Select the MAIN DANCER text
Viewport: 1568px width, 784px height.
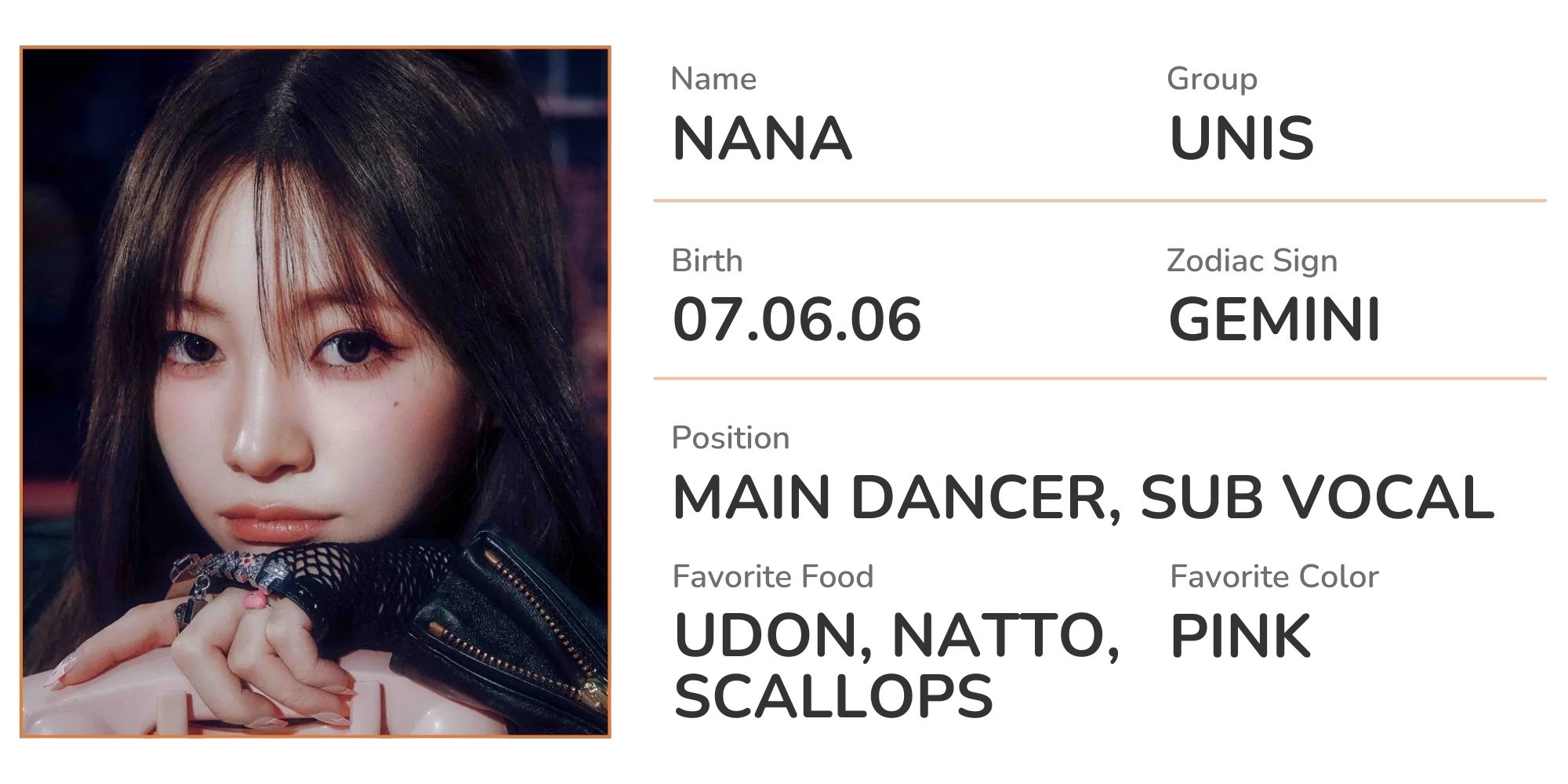pos(895,498)
